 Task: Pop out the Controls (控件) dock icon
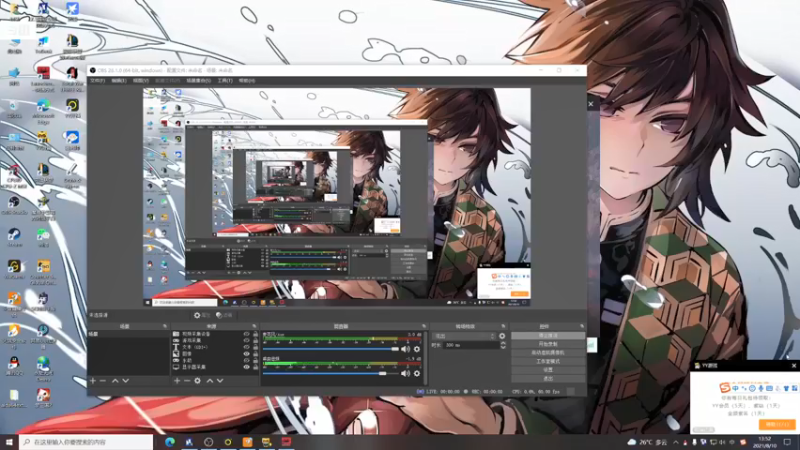(x=582, y=326)
